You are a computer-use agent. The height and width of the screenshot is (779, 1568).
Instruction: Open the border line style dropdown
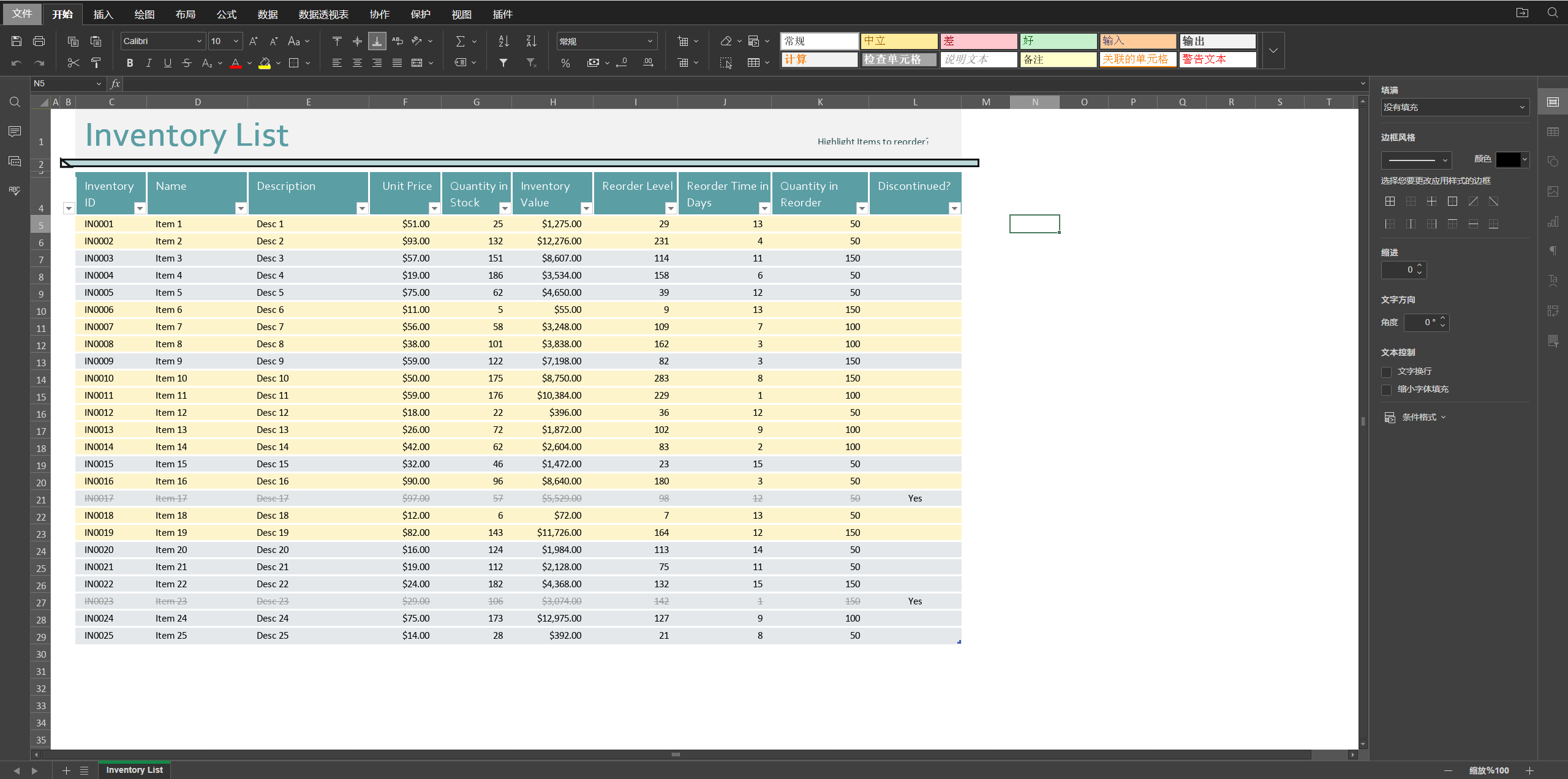point(1416,160)
